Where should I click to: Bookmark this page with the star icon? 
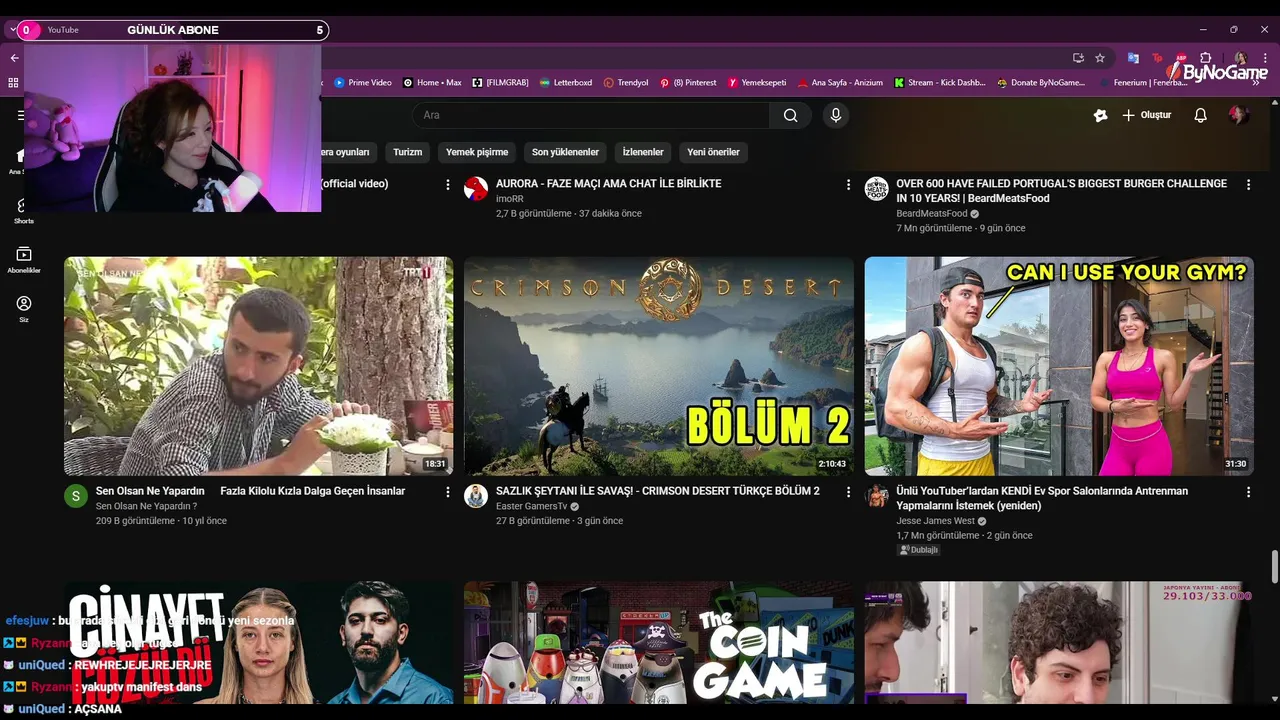1100,58
